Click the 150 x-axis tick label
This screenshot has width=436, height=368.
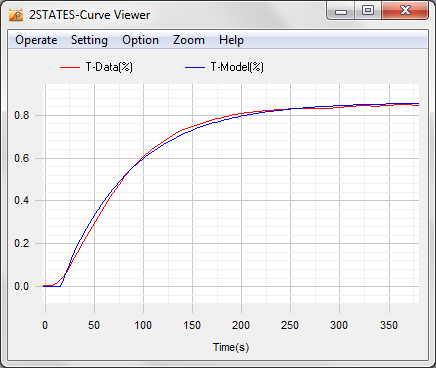(192, 325)
